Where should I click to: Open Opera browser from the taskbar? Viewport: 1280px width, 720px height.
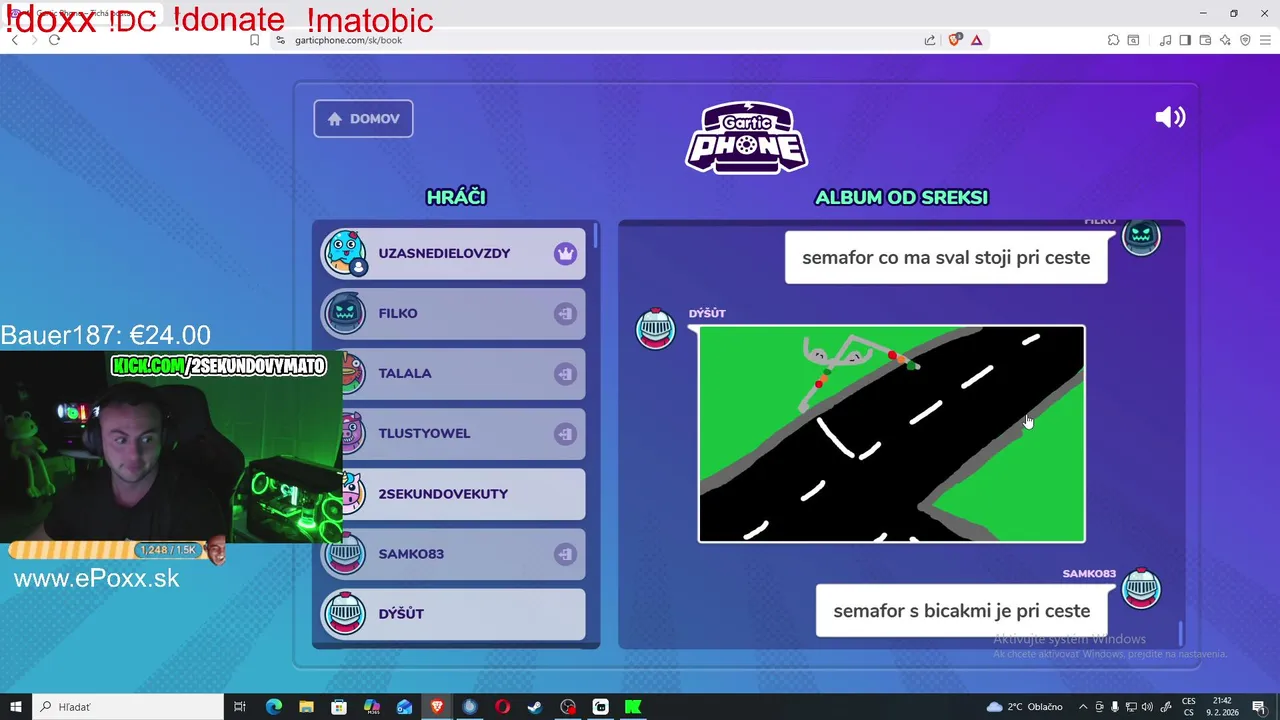pyautogui.click(x=502, y=707)
